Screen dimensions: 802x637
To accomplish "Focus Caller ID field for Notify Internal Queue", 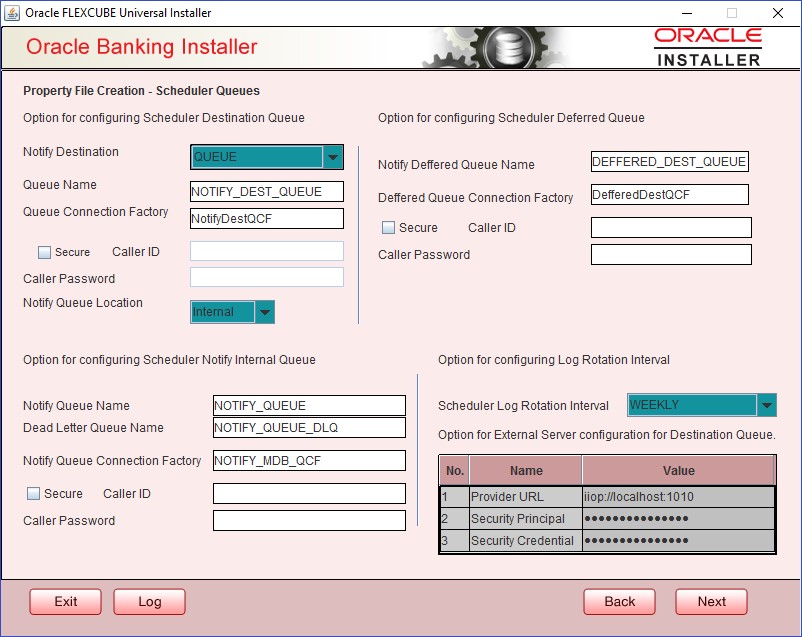I will pyautogui.click(x=309, y=493).
